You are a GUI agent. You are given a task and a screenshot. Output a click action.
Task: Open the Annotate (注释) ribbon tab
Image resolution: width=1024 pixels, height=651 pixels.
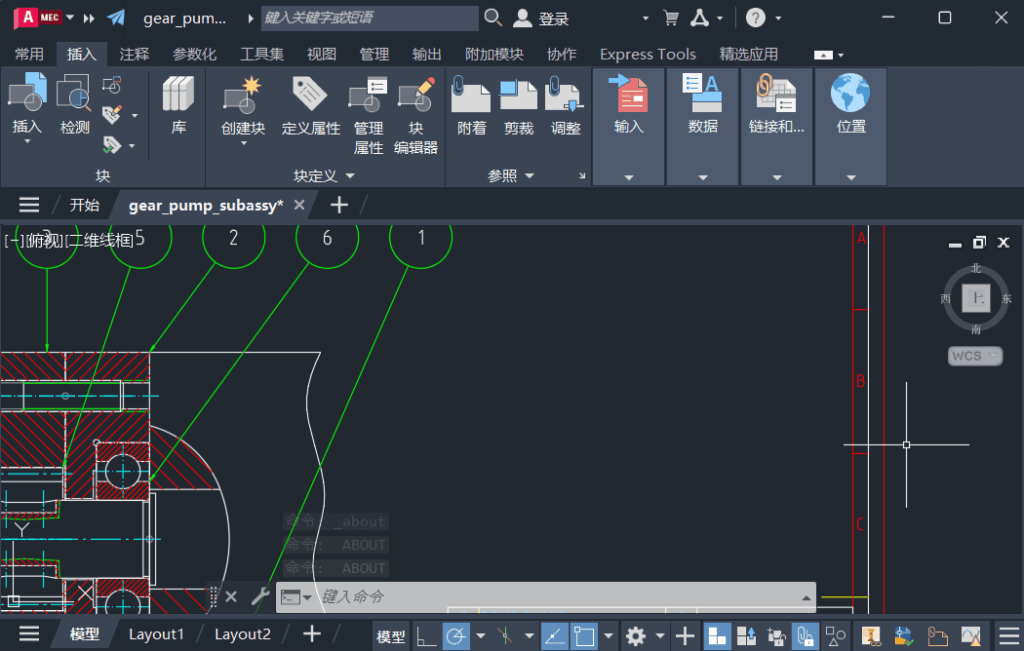point(135,54)
